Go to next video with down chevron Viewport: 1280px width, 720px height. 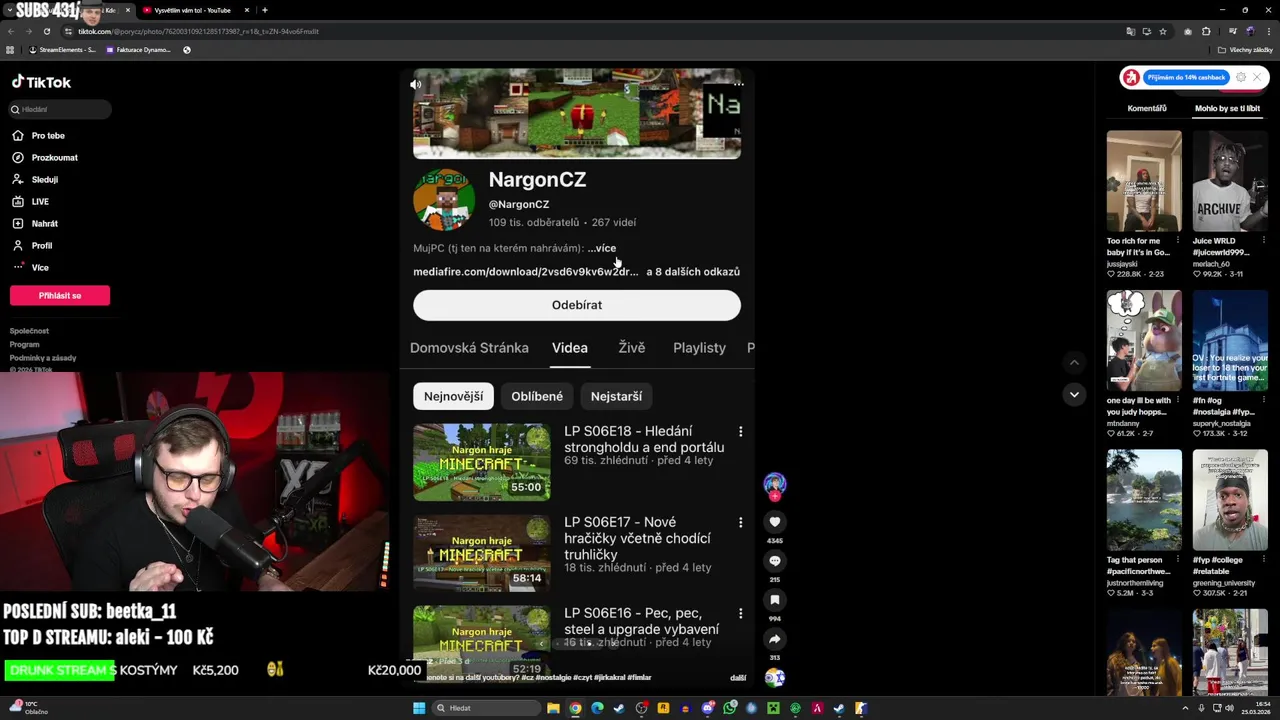pos(1074,395)
